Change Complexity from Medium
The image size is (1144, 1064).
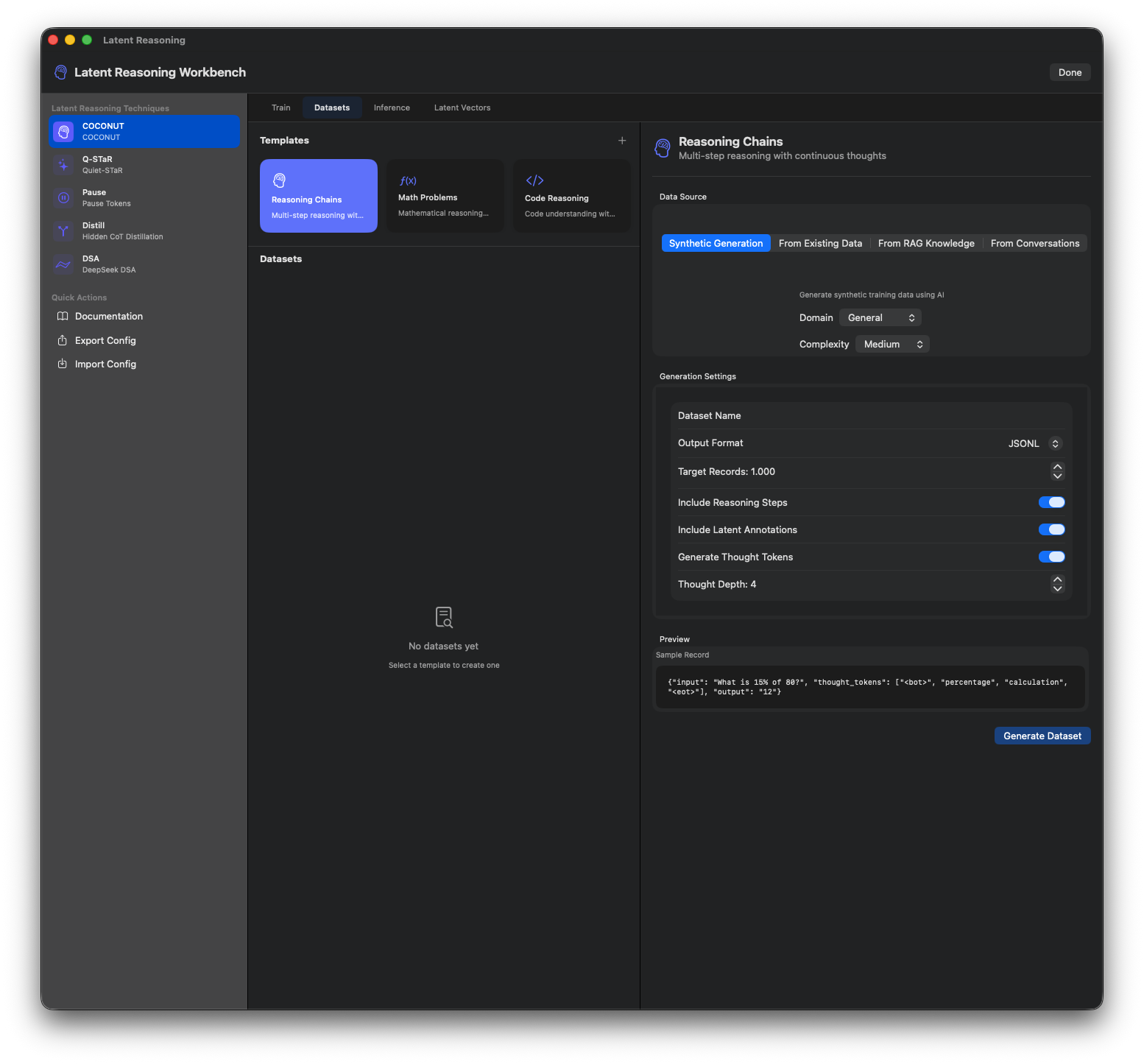tap(891, 343)
